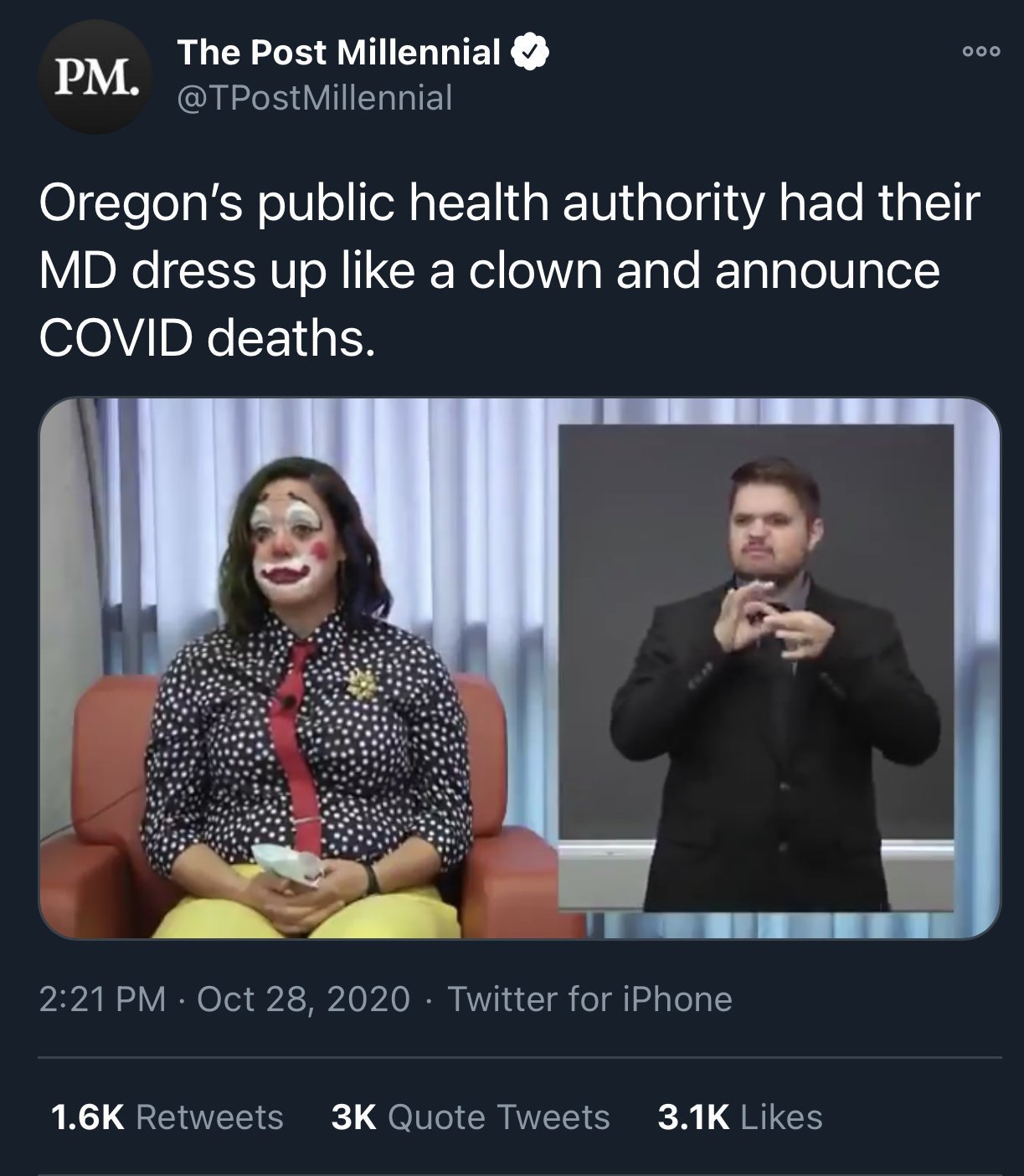Open The Post Millennial profile avatar
The image size is (1024, 1176).
pos(93,77)
